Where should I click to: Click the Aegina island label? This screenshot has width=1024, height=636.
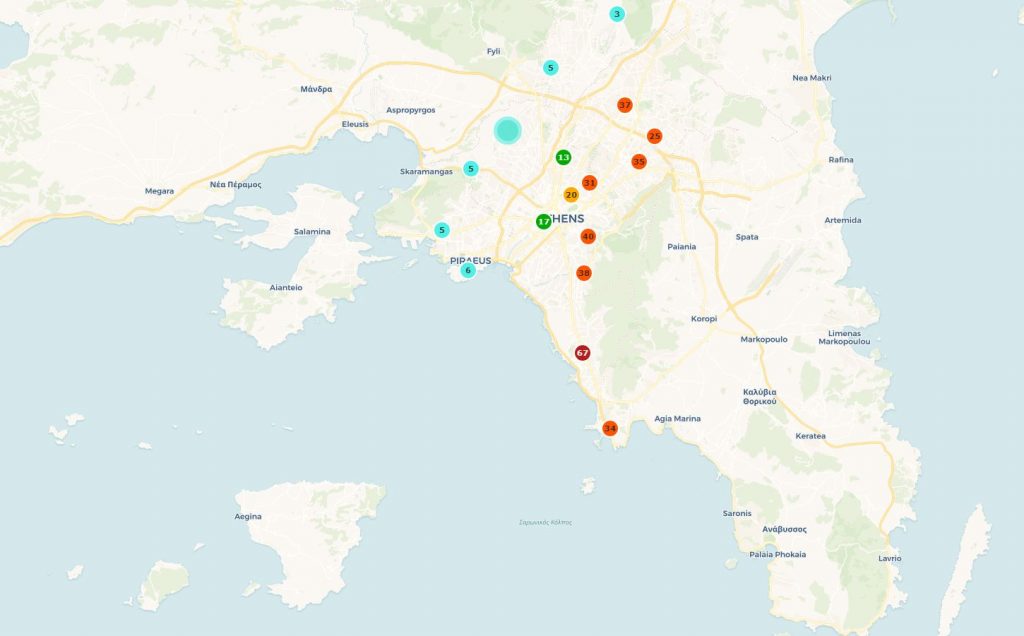248,516
